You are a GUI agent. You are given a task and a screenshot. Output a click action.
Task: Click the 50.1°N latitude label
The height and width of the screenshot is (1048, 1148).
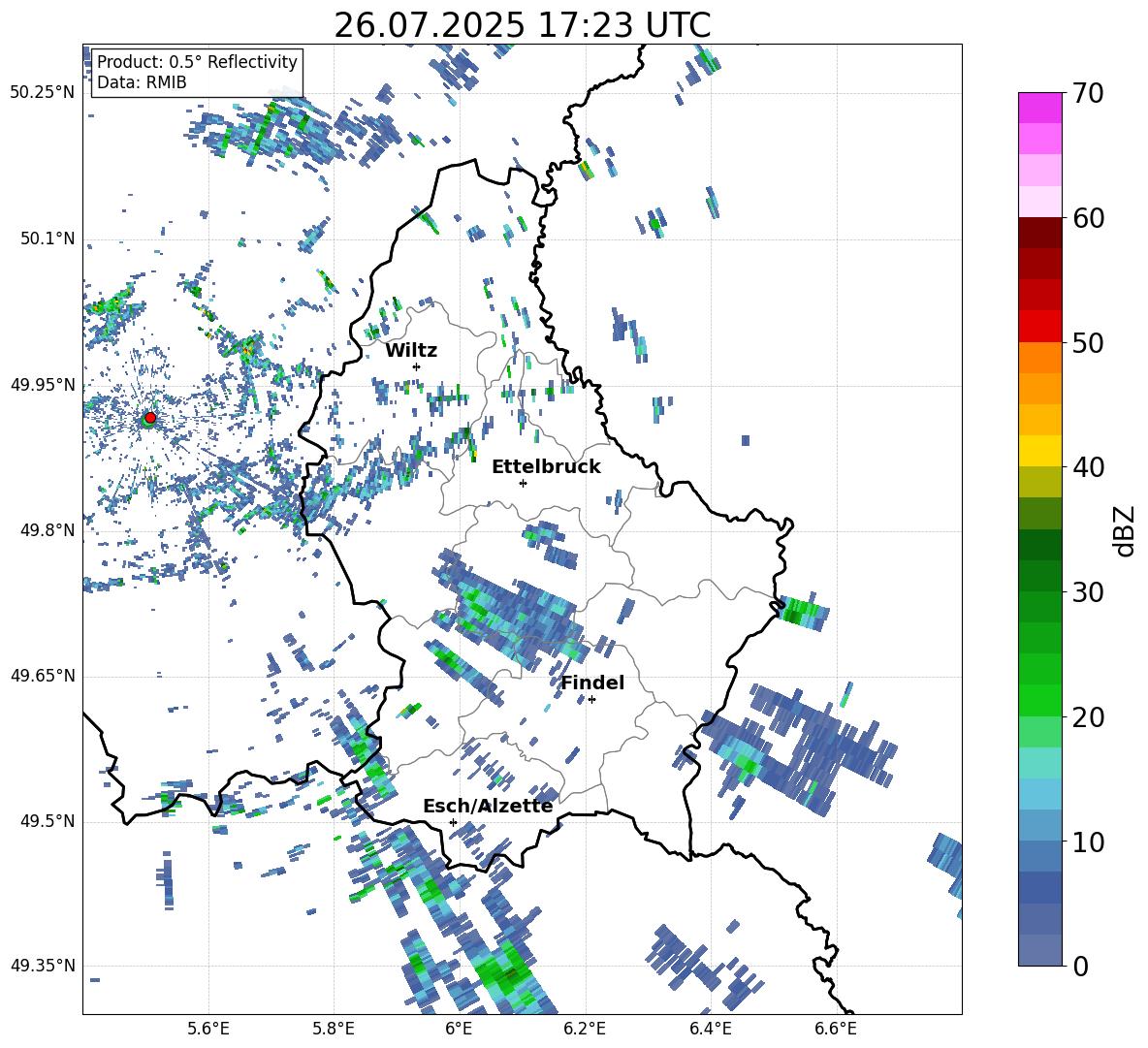[x=48, y=238]
